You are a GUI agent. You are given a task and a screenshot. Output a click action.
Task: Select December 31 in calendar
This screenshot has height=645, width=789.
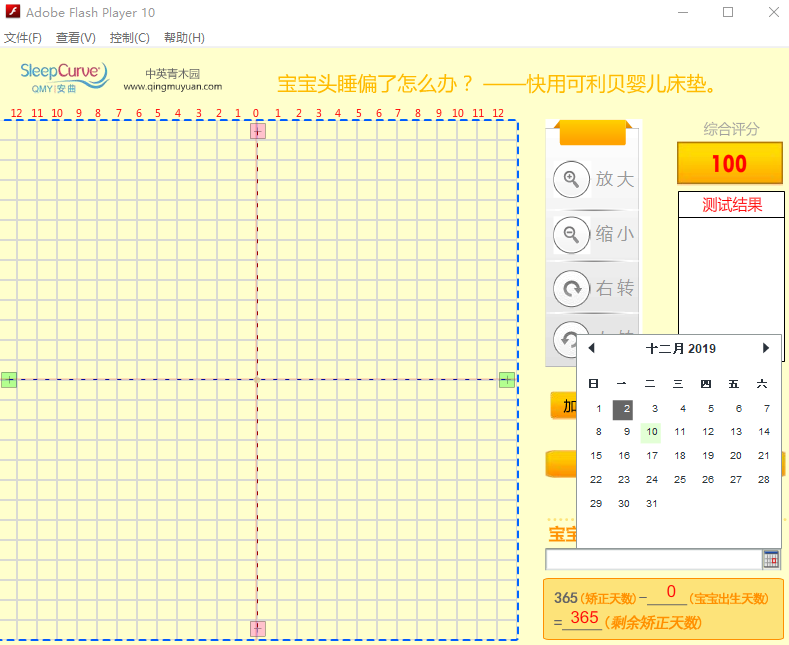point(652,504)
